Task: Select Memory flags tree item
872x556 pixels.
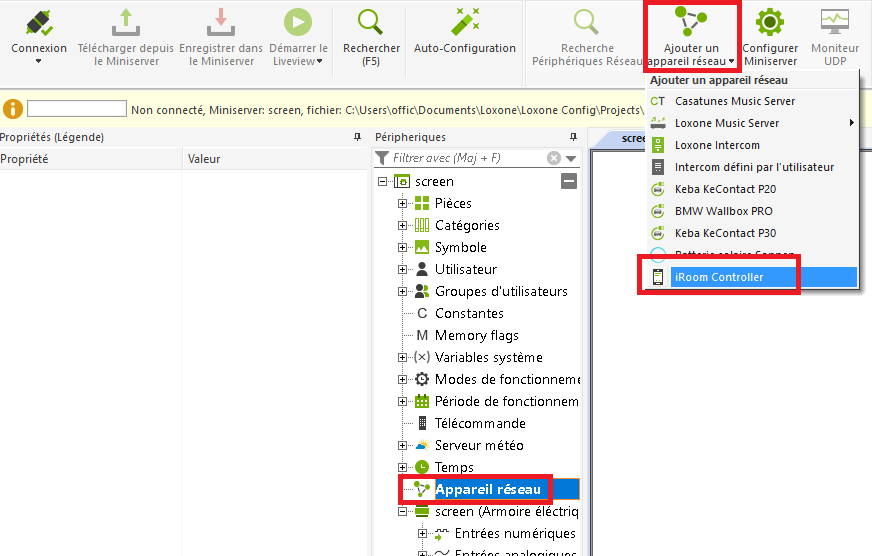Action: pos(476,336)
